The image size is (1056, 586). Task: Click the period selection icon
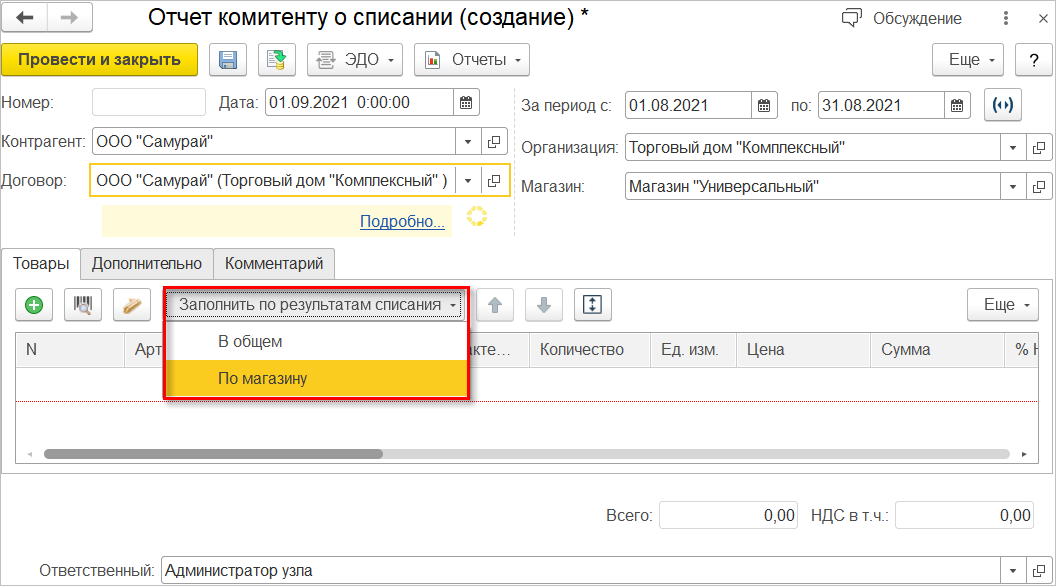tap(1003, 105)
